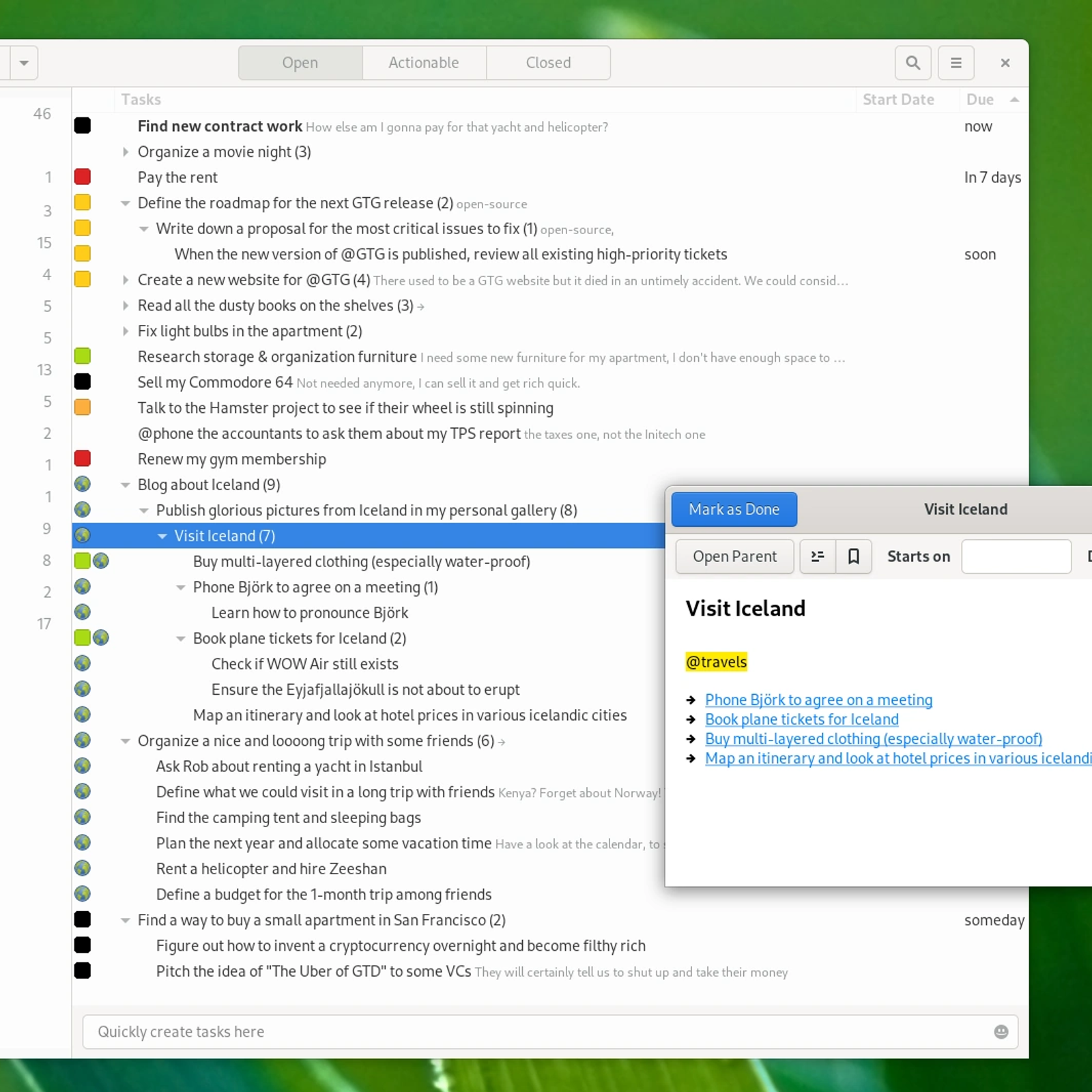1092x1092 pixels.
Task: Click the bookmark tag icon in task editor
Action: pos(854,556)
